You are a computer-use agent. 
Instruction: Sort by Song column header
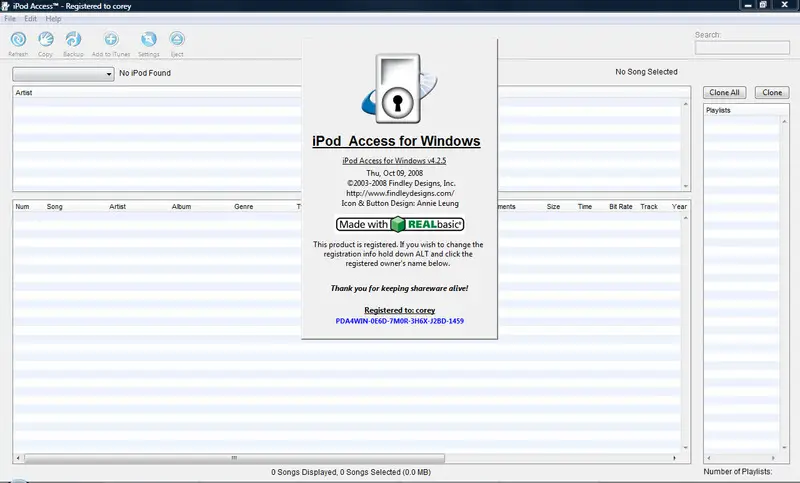click(55, 207)
